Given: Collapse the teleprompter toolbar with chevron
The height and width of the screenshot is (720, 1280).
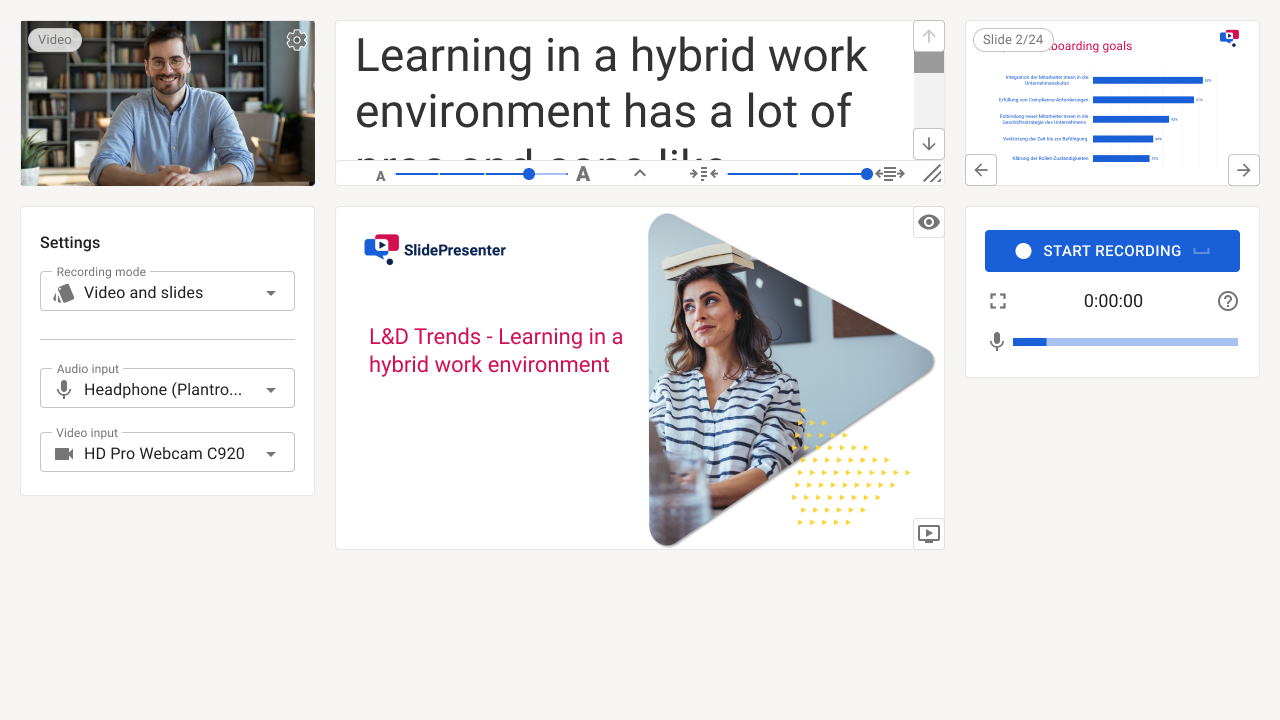Looking at the screenshot, I should click(640, 173).
